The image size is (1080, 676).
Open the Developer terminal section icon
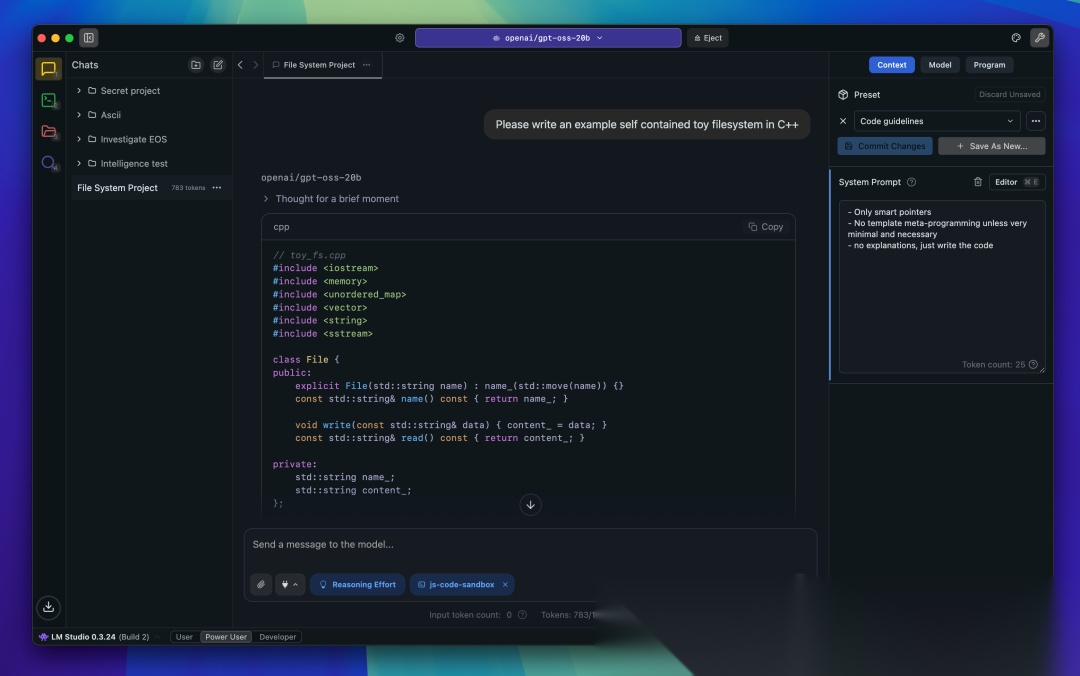tap(48, 101)
